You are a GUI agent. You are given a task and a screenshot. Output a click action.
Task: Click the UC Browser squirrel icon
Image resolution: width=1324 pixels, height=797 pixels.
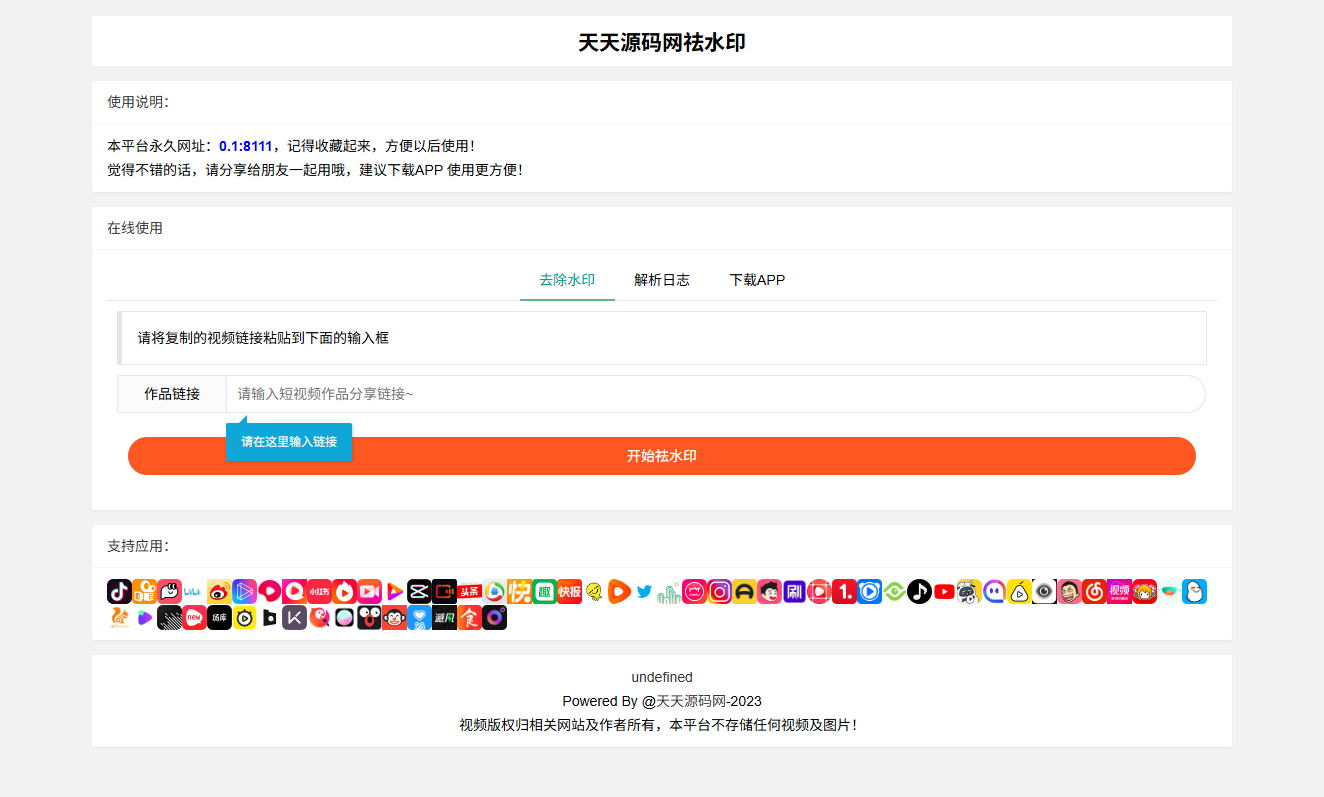point(119,617)
